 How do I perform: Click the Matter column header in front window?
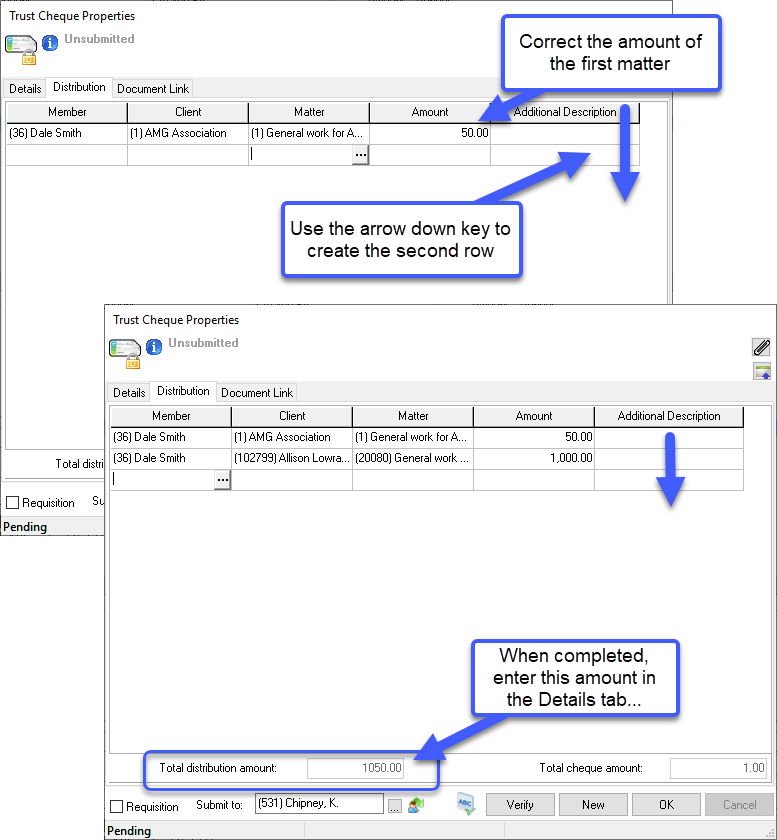pos(413,416)
